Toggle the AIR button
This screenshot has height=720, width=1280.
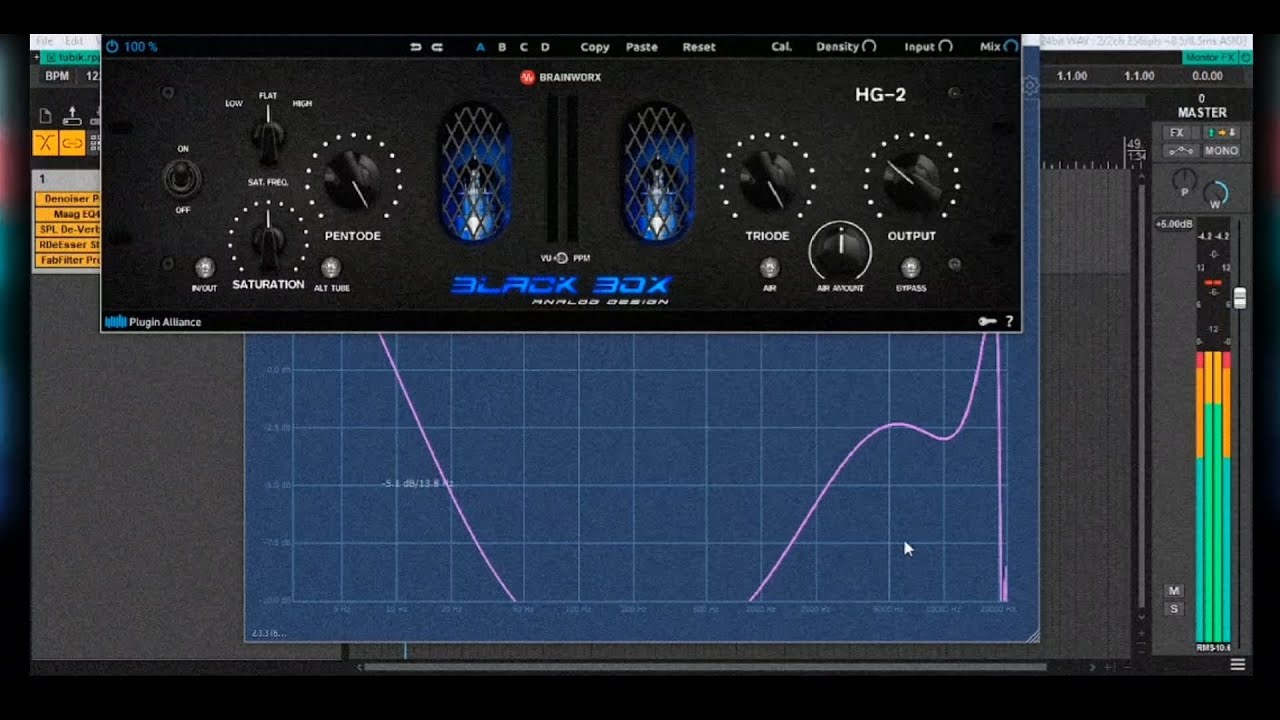tap(769, 268)
